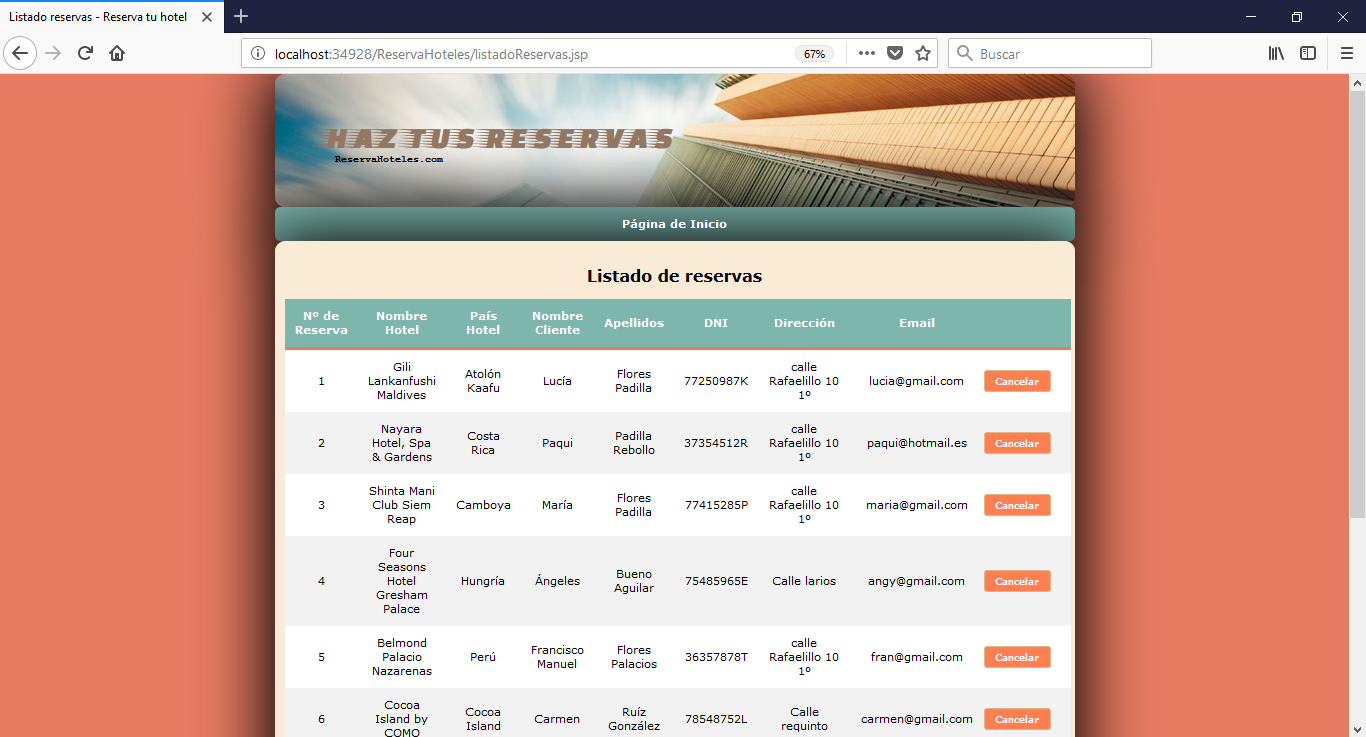Click DNI 37354512R
The image size is (1366, 737).
tap(716, 443)
